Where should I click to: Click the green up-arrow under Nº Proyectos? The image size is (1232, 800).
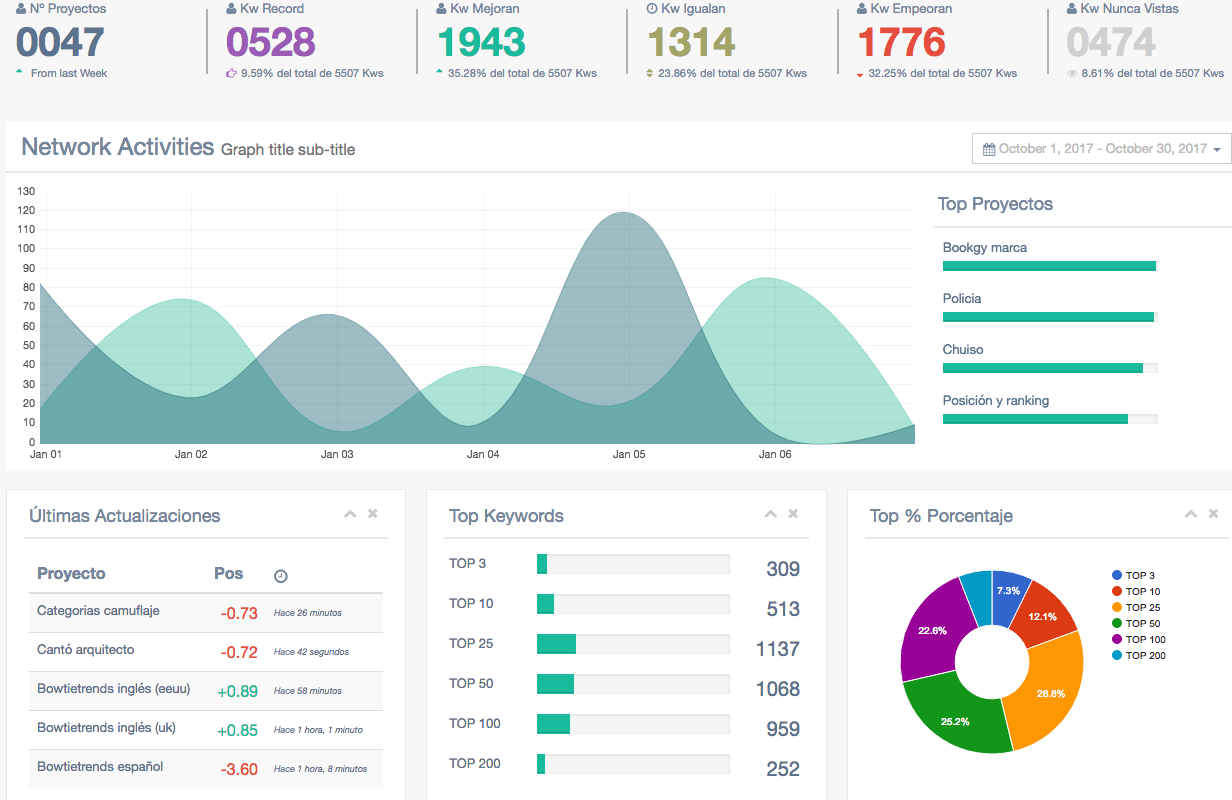pos(17,72)
